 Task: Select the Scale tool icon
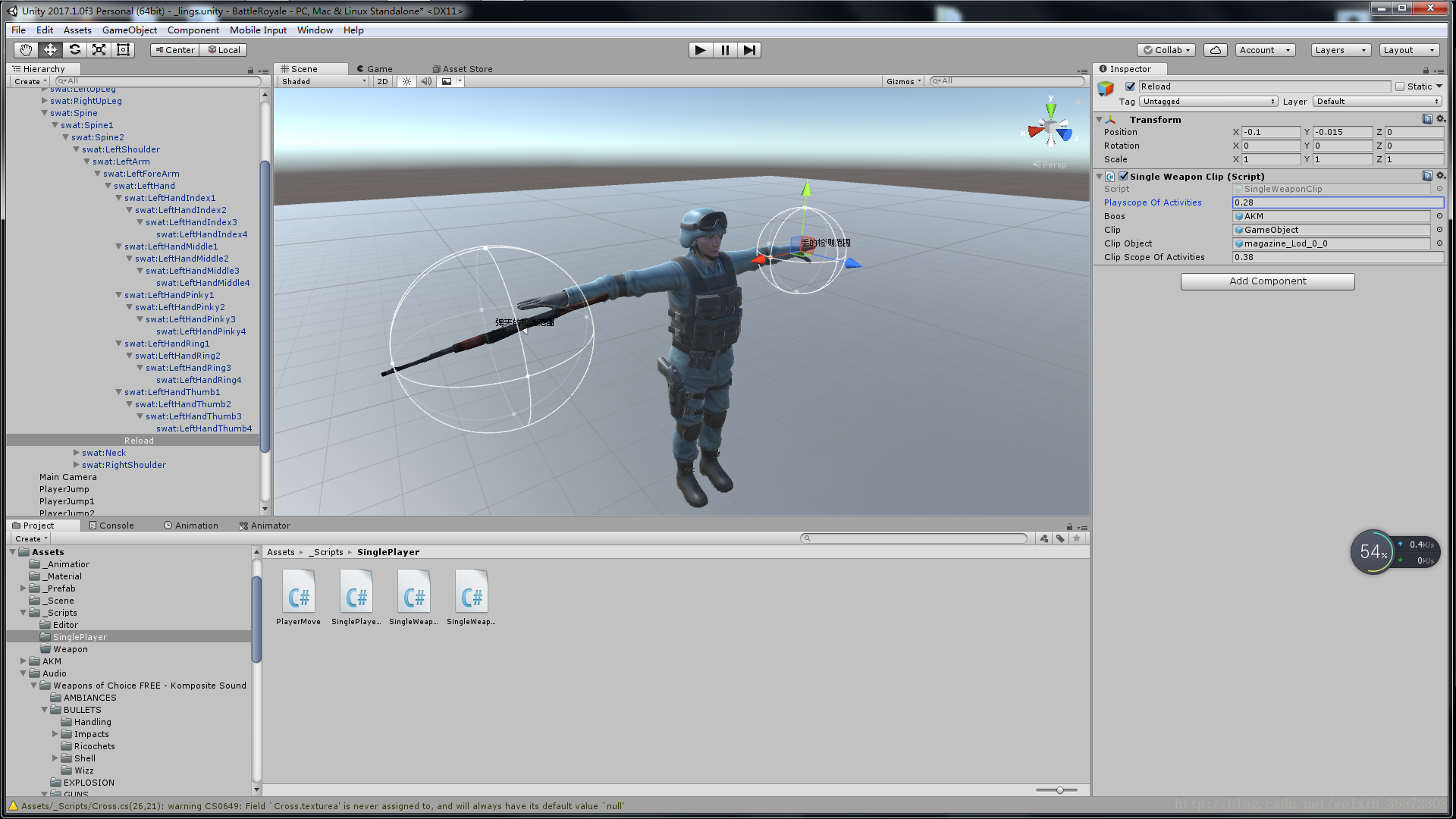tap(99, 50)
